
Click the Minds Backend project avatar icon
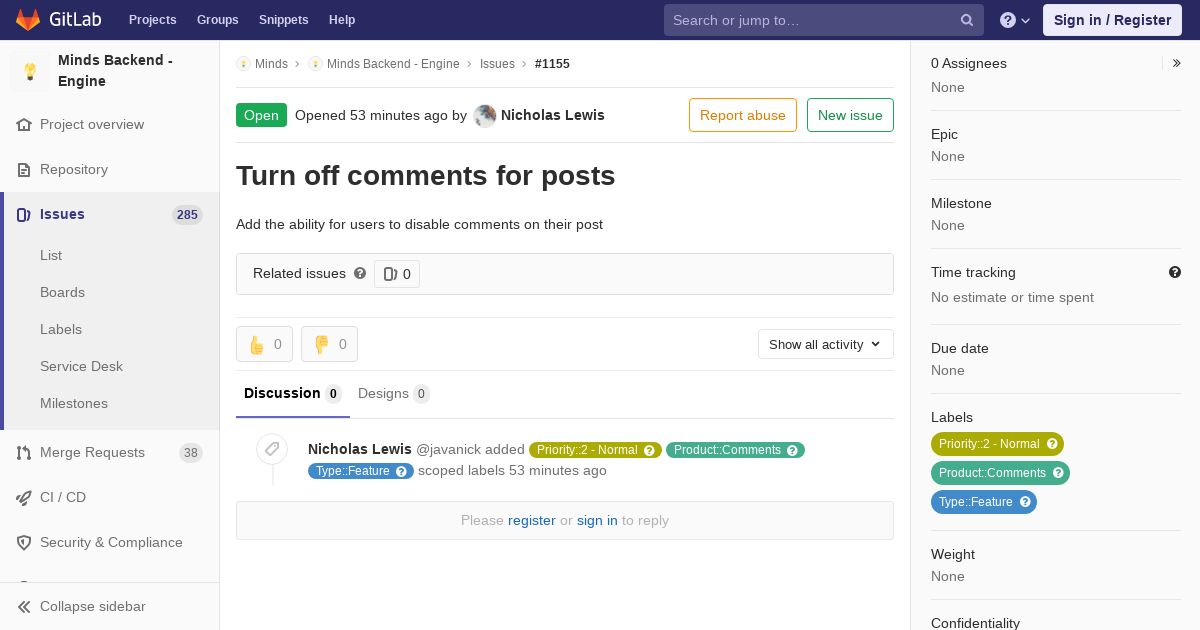[30, 71]
